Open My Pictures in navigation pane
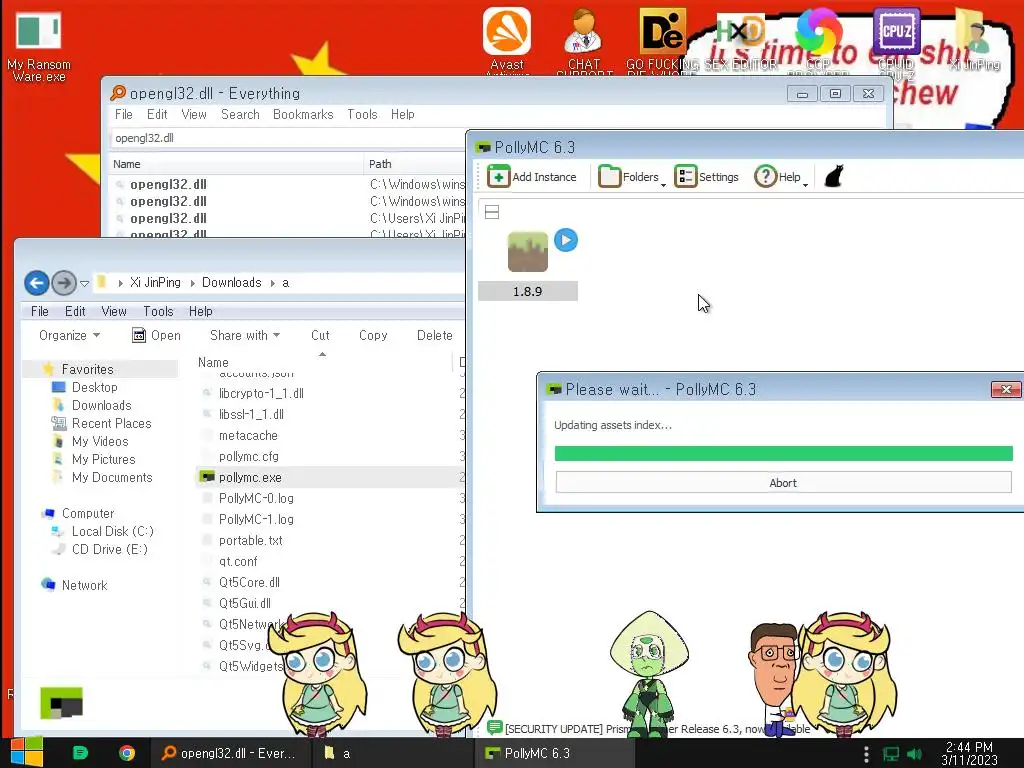The image size is (1024, 768). 103,459
